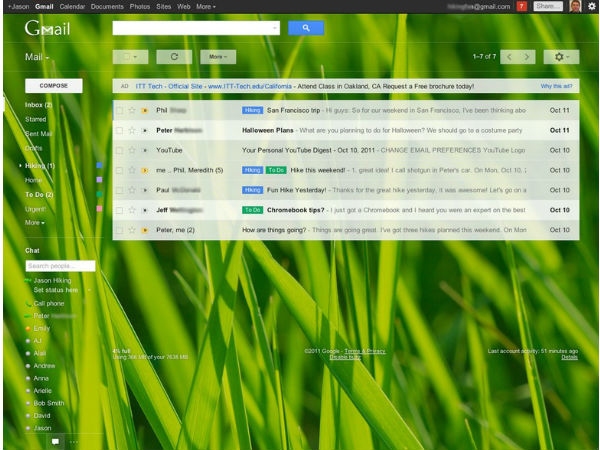Open Calendar from the top bar
This screenshot has height=450, width=600.
(72, 7)
